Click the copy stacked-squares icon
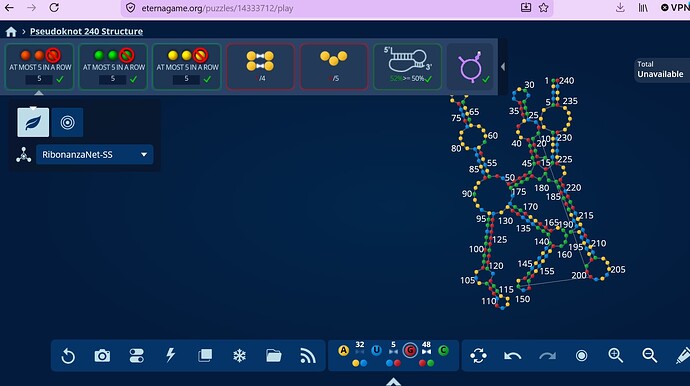Viewport: 690px width, 386px height. (x=205, y=355)
